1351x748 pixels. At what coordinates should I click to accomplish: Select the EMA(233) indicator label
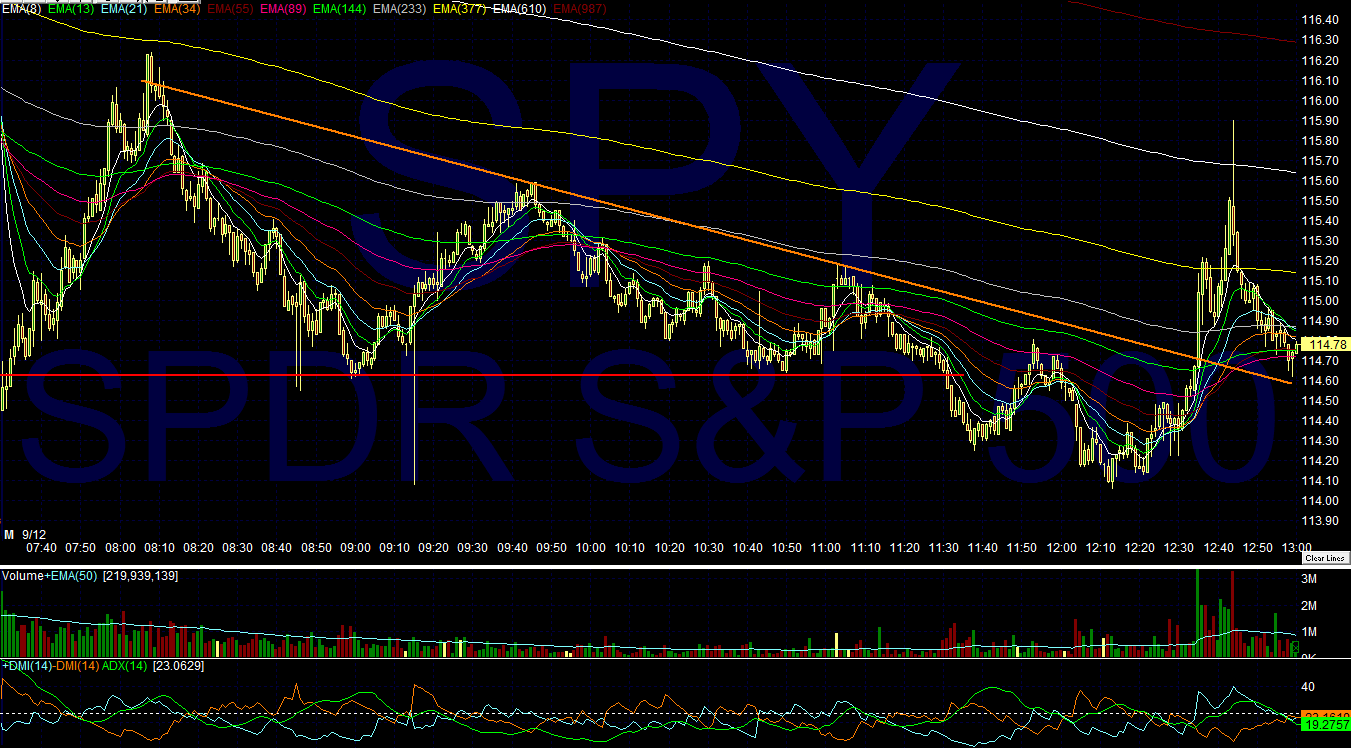(401, 8)
